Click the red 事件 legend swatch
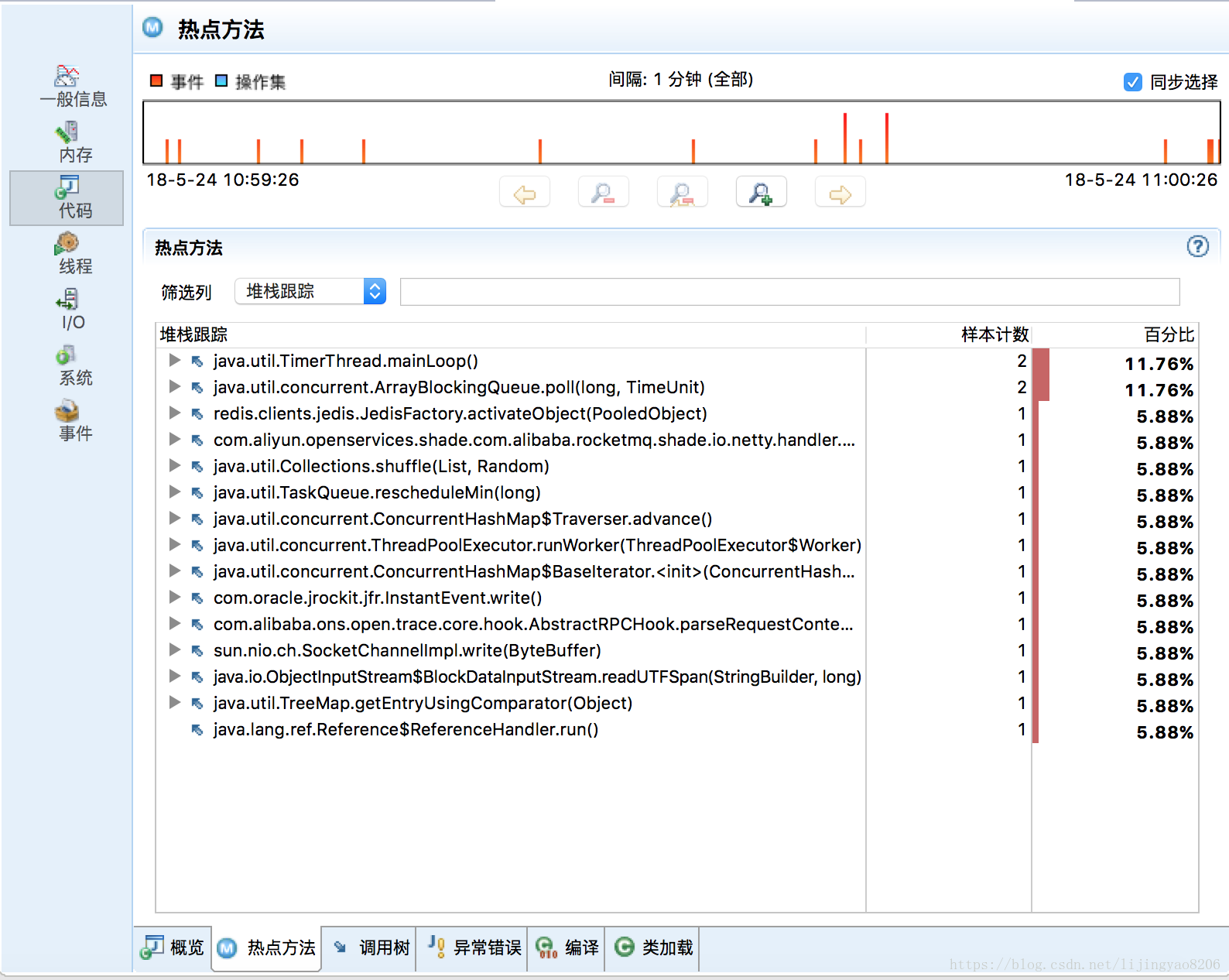Viewport: 1229px width, 980px height. click(156, 81)
